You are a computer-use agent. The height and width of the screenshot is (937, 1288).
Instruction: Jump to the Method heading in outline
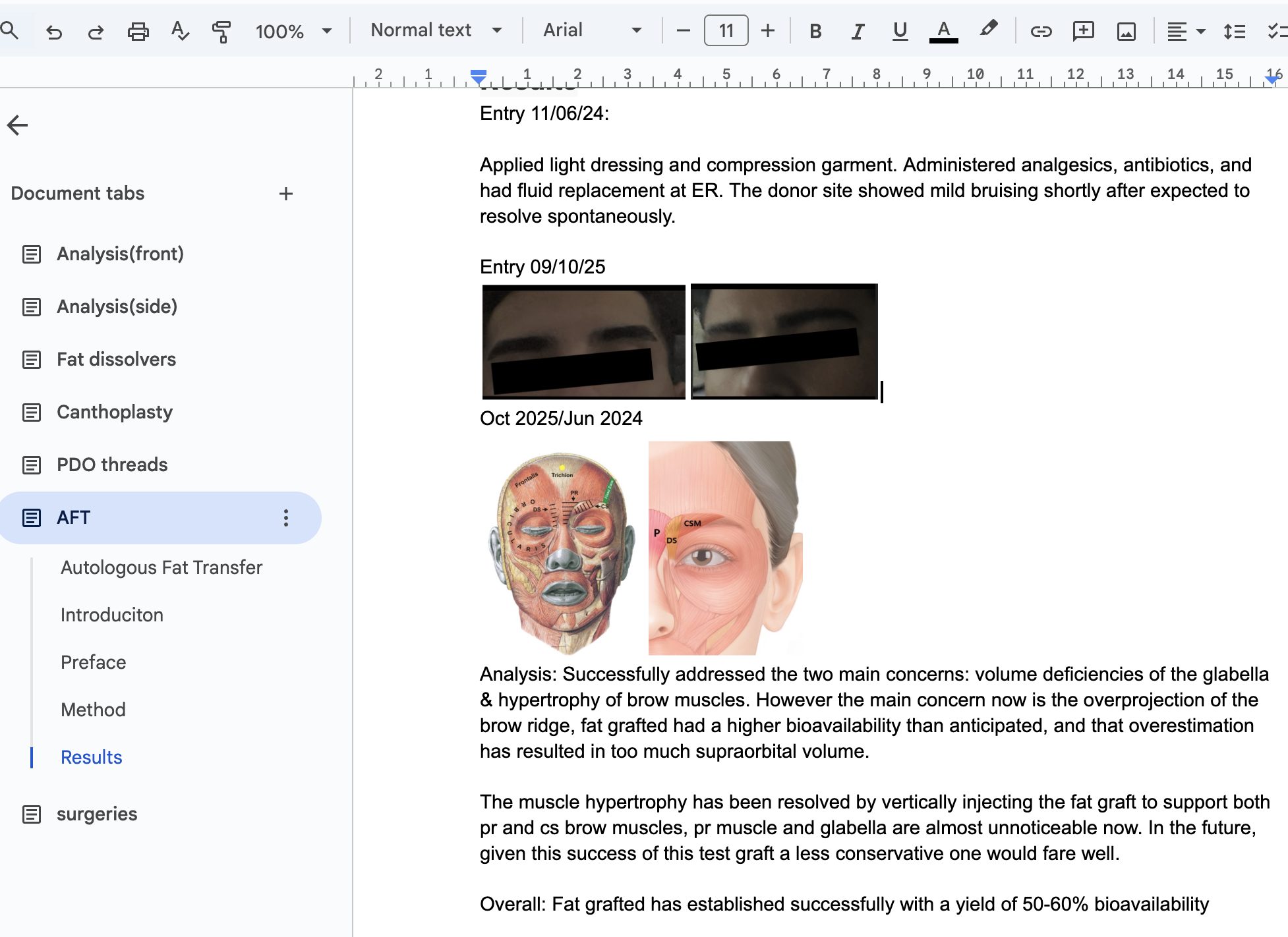(93, 710)
